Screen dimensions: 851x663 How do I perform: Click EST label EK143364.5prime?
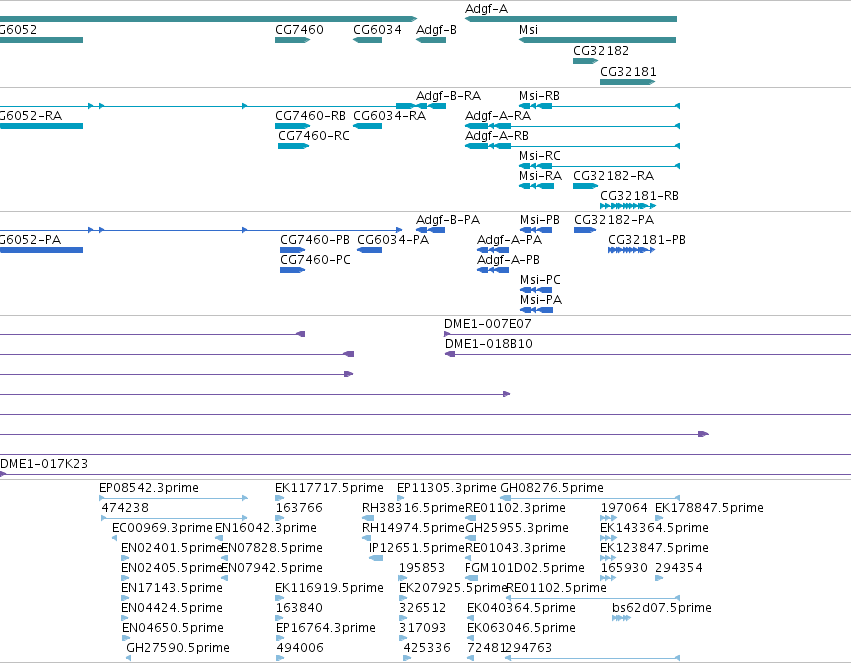pos(654,528)
